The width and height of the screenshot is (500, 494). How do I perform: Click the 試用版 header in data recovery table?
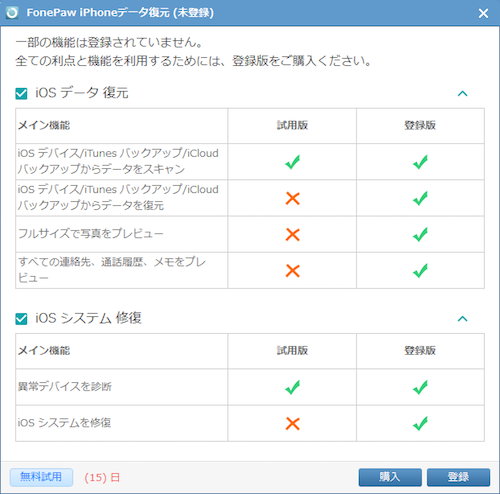pyautogui.click(x=292, y=125)
